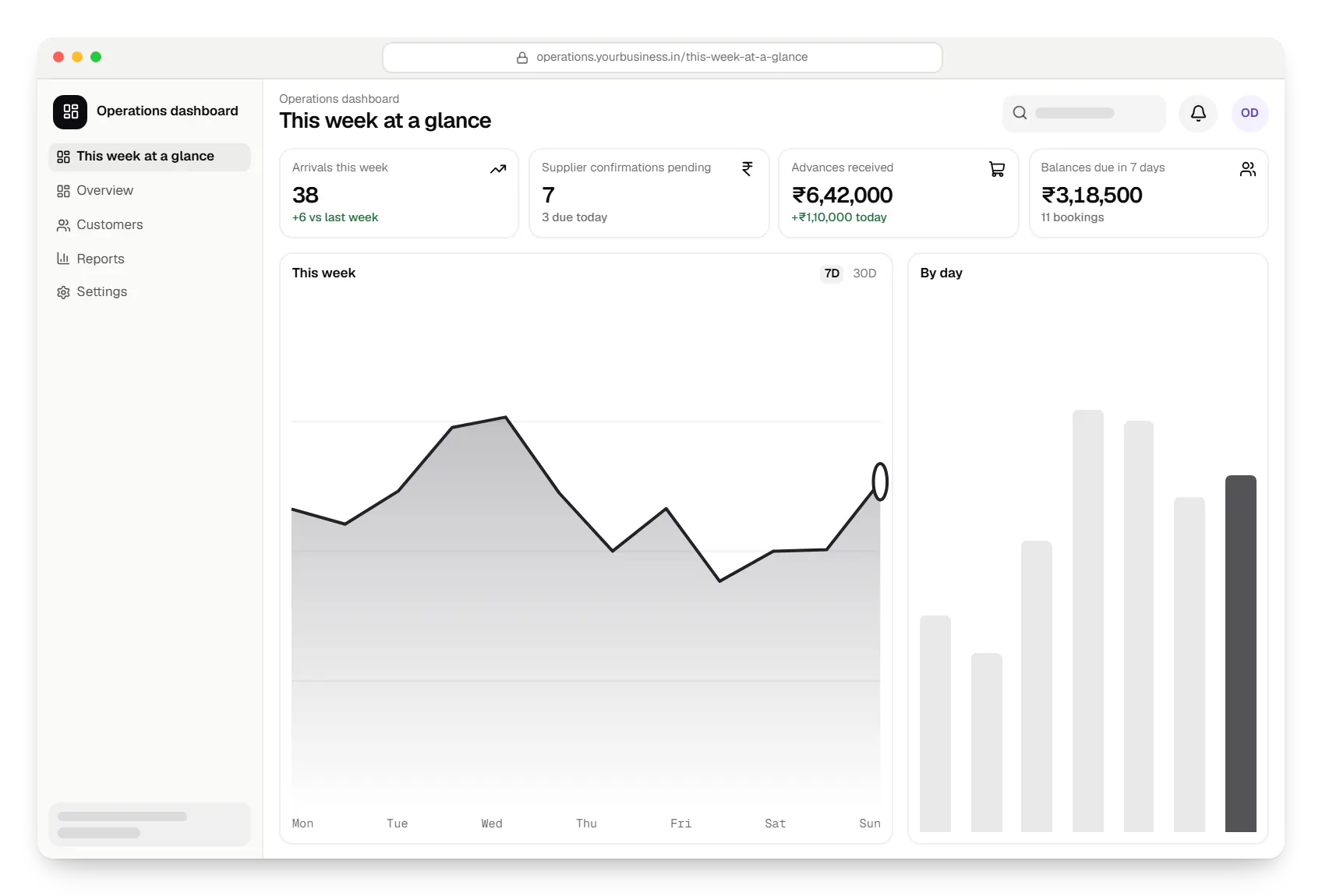Click the dark highlighted bar in By day
The height and width of the screenshot is (896, 1322).
click(x=1241, y=654)
